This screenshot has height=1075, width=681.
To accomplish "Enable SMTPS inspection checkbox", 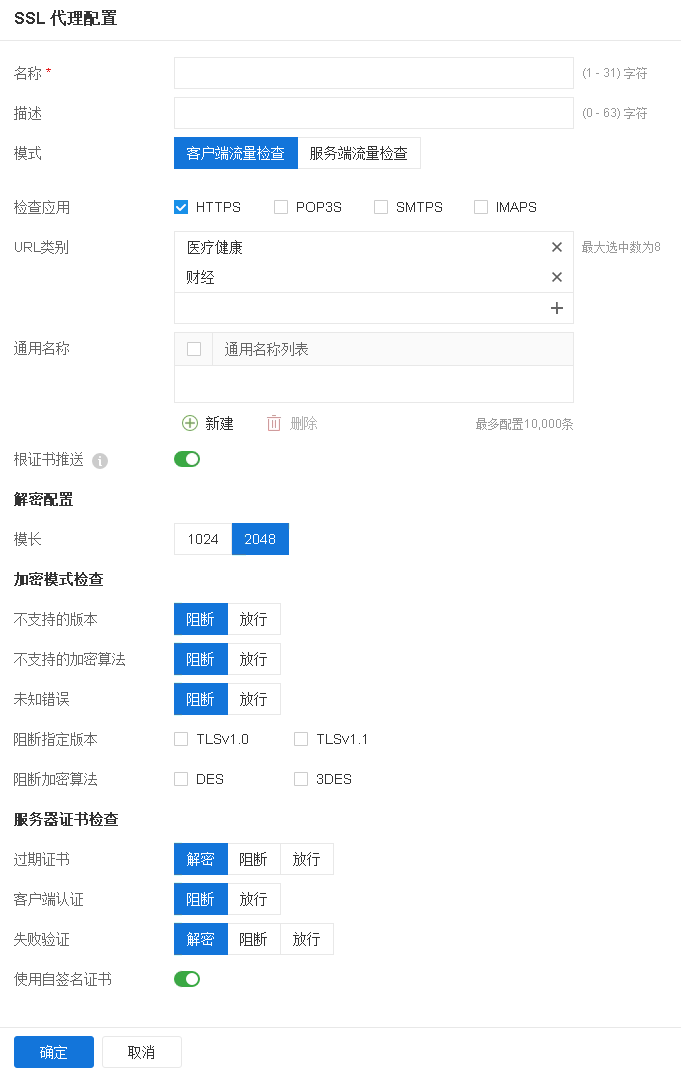I will click(381, 207).
